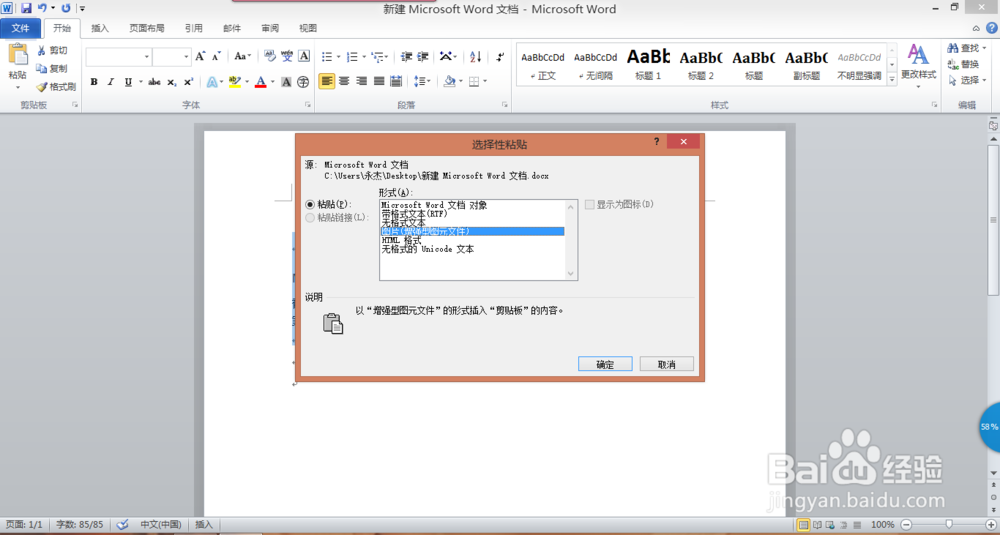Expand the styles gallery
The height and width of the screenshot is (535, 1000).
click(x=892, y=80)
